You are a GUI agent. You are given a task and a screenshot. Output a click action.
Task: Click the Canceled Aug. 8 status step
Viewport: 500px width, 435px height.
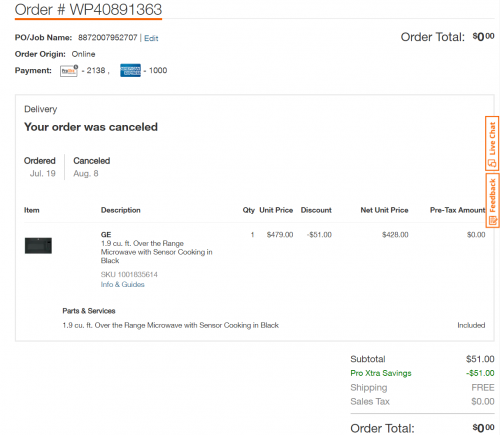[x=92, y=167]
